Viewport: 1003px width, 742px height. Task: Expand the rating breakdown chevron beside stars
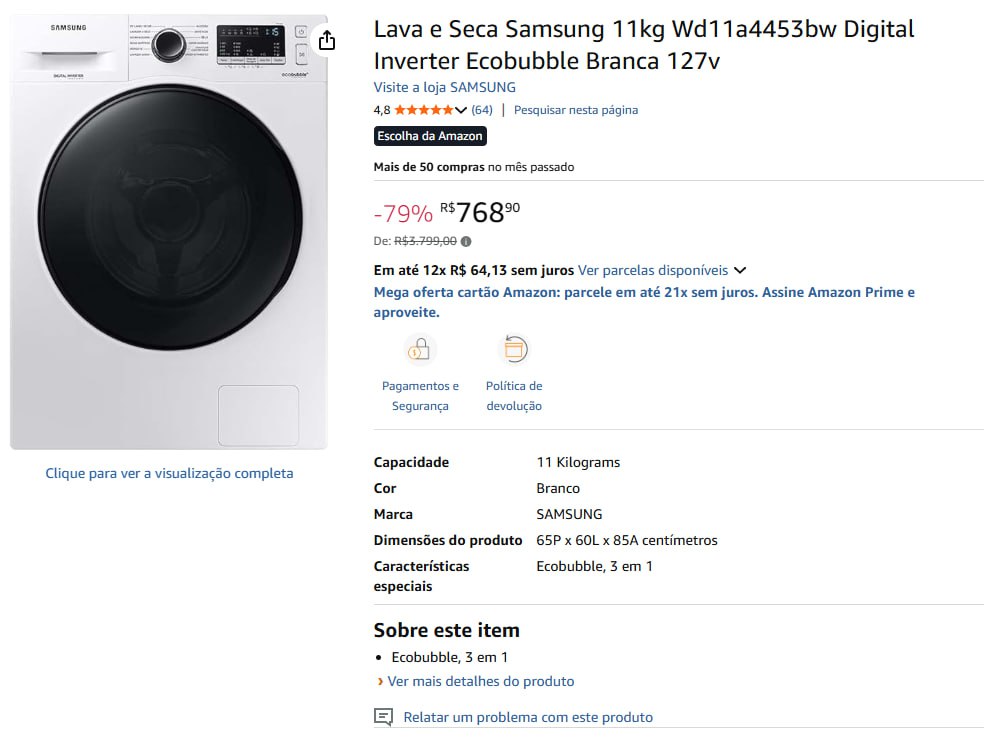[x=460, y=110]
